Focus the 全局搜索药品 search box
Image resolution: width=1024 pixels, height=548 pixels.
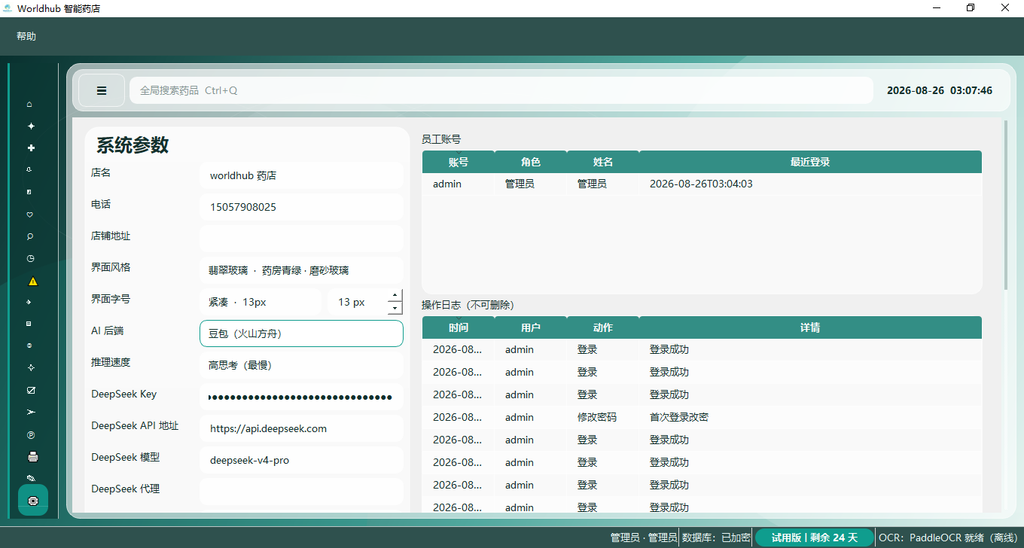501,90
